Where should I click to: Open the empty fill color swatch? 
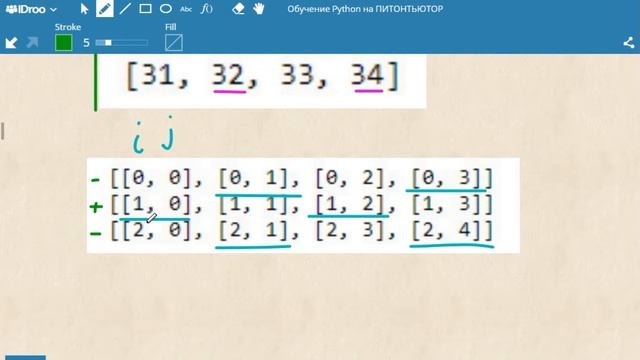174,42
